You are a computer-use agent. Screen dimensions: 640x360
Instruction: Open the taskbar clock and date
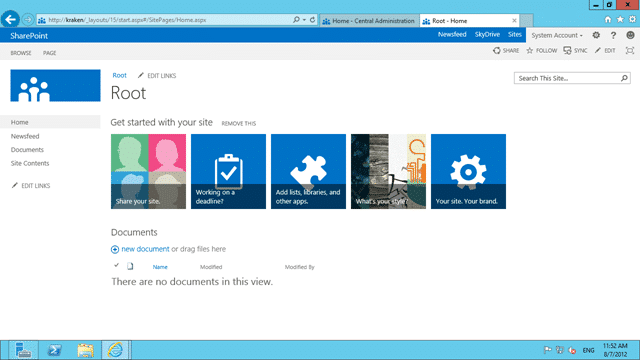tap(615, 350)
